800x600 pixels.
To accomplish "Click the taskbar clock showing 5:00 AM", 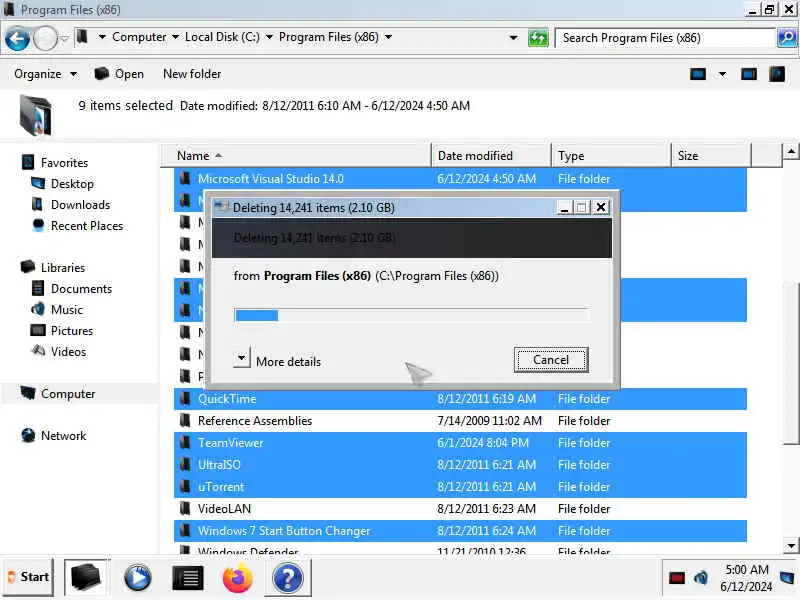I will click(x=746, y=578).
